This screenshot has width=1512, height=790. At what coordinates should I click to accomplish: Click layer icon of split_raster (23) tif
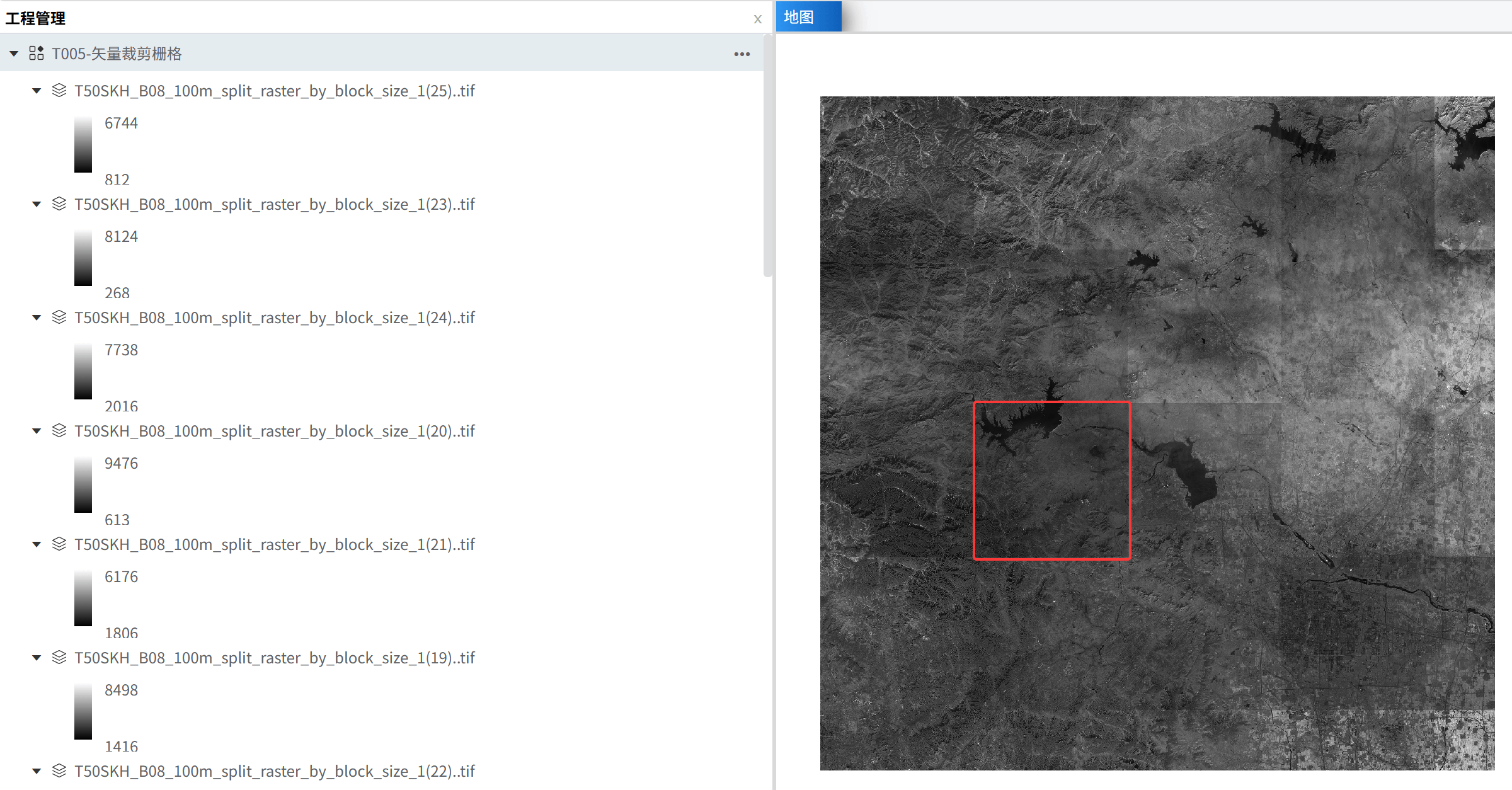[59, 204]
